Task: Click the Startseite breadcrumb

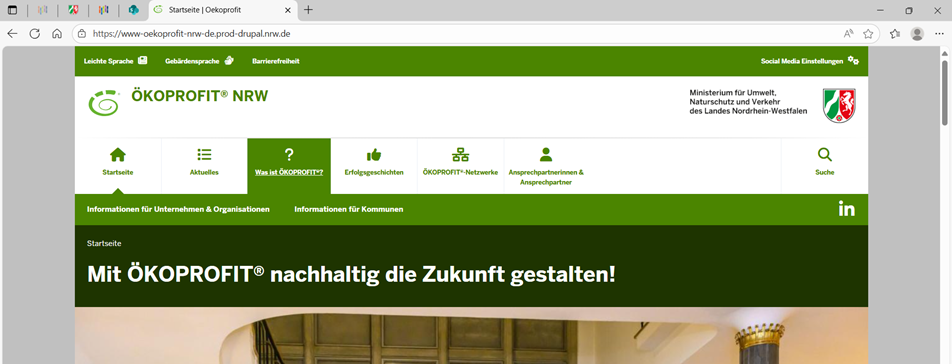Action: [x=104, y=243]
